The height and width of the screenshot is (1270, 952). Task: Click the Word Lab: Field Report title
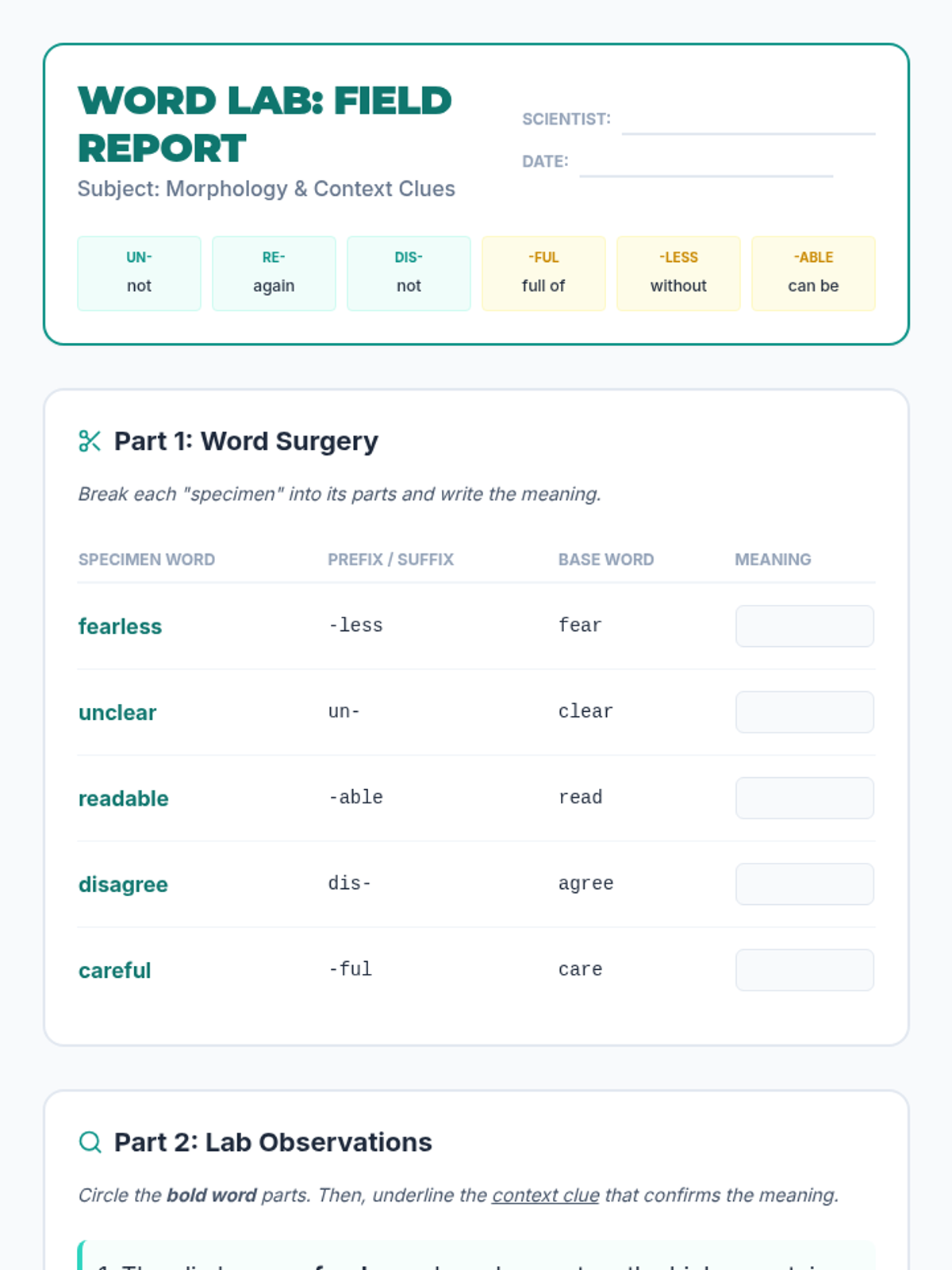point(264,124)
